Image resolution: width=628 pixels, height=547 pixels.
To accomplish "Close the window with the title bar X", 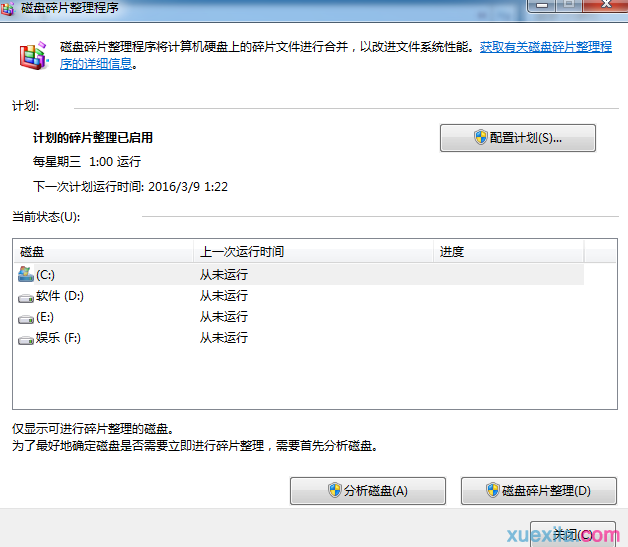I will click(605, 5).
